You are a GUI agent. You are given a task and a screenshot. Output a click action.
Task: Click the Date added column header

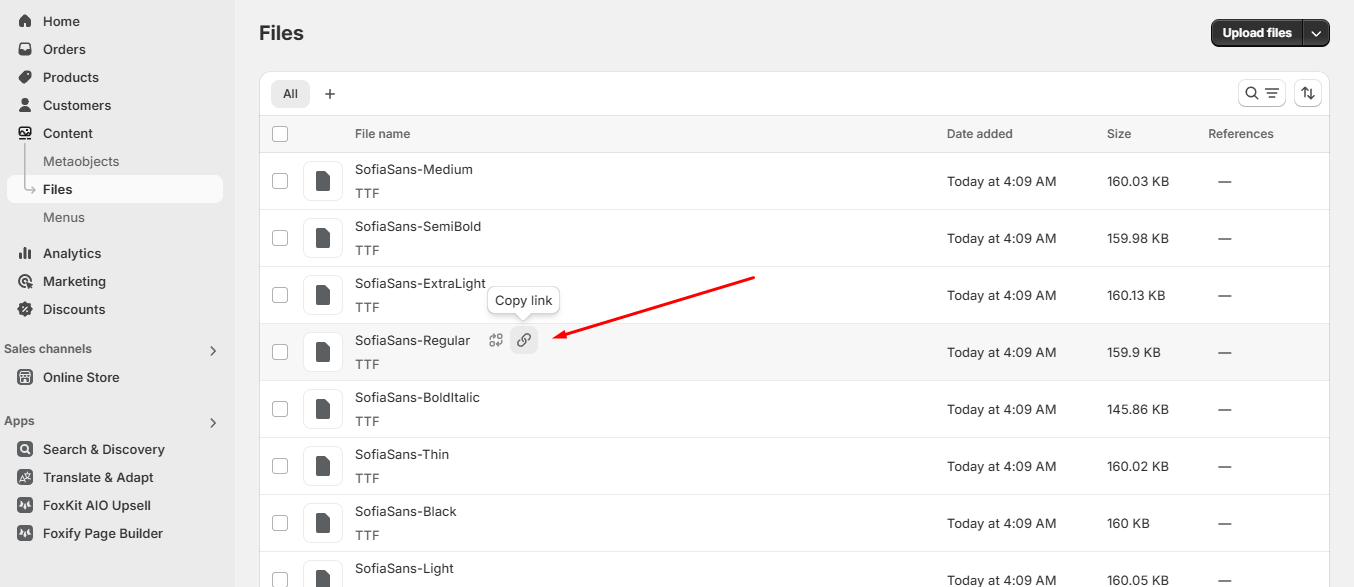click(x=980, y=134)
